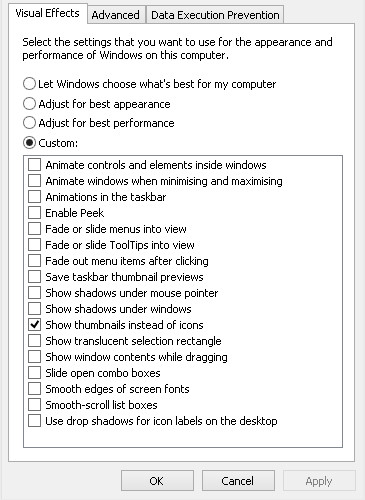
Task: Click the Cancel button
Action: coord(238,481)
